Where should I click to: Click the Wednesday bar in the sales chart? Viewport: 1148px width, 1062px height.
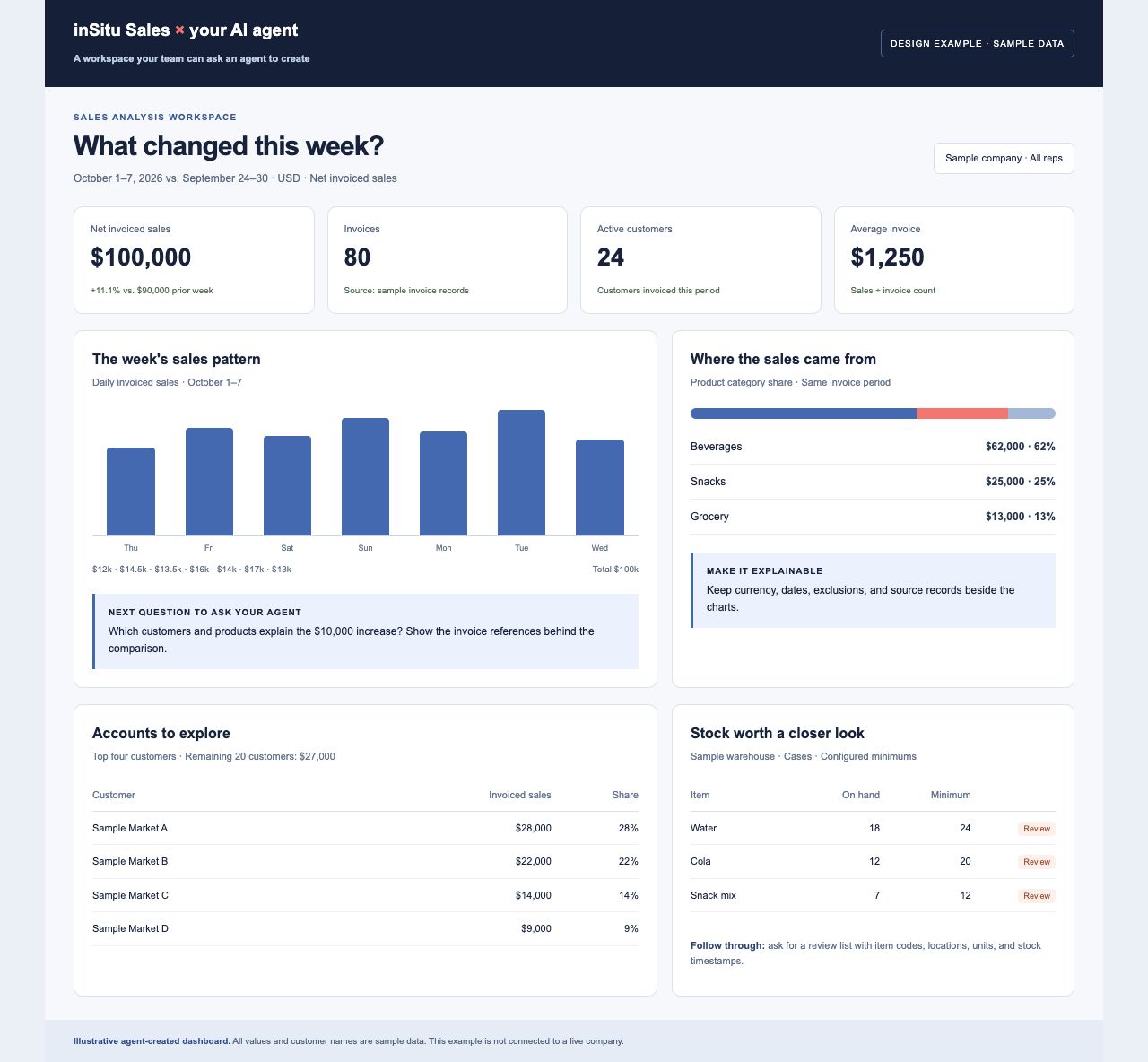[600, 487]
